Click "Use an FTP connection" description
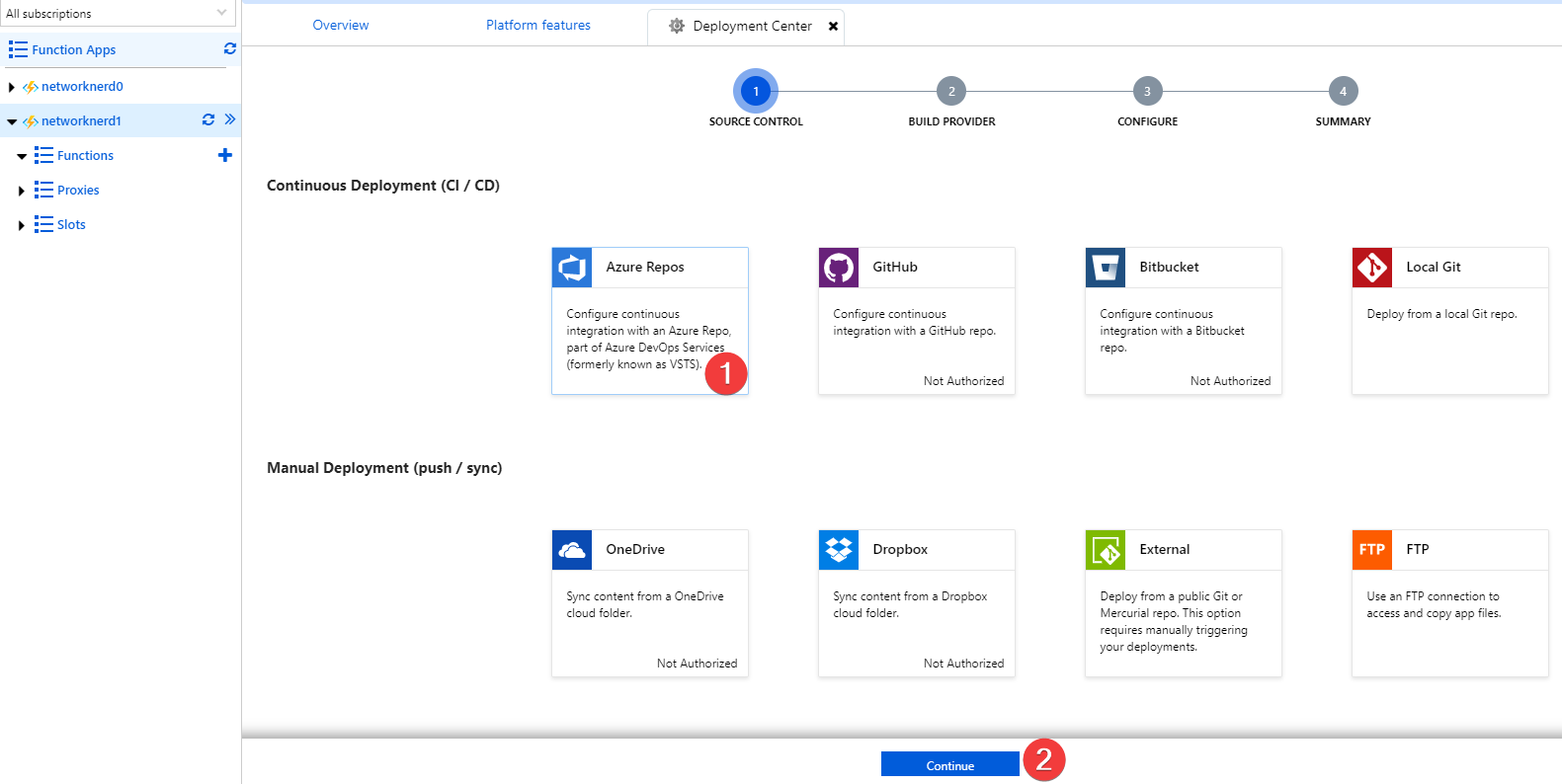 pyautogui.click(x=1434, y=604)
